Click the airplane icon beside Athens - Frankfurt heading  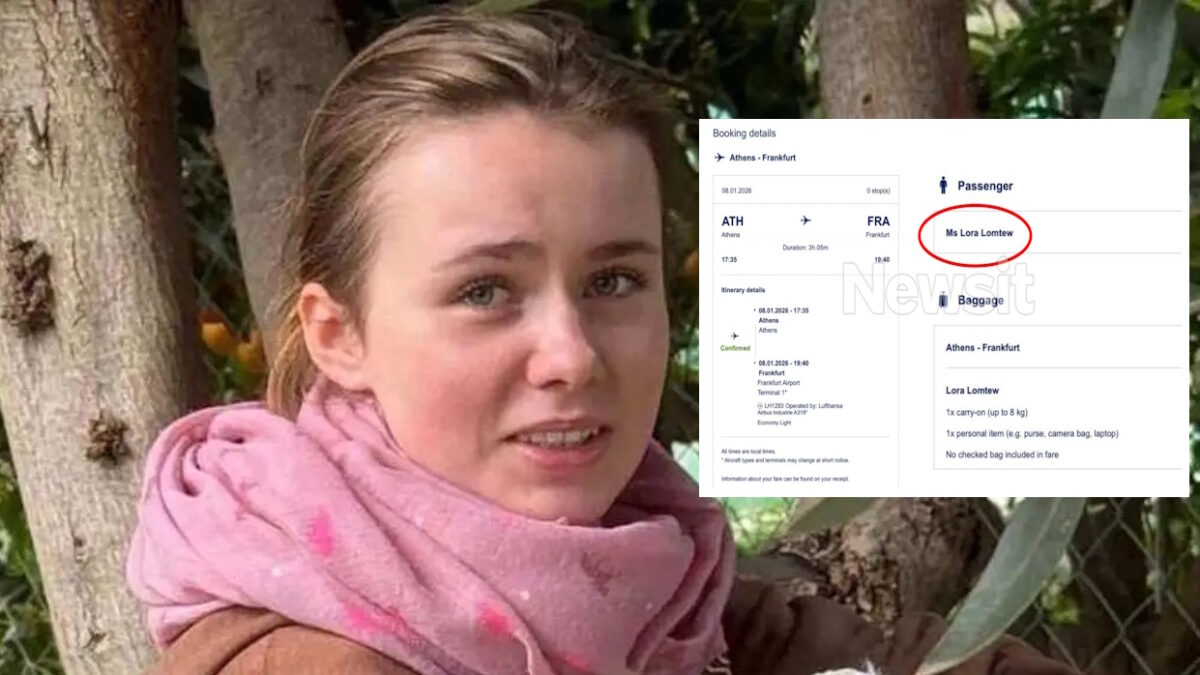pos(719,158)
